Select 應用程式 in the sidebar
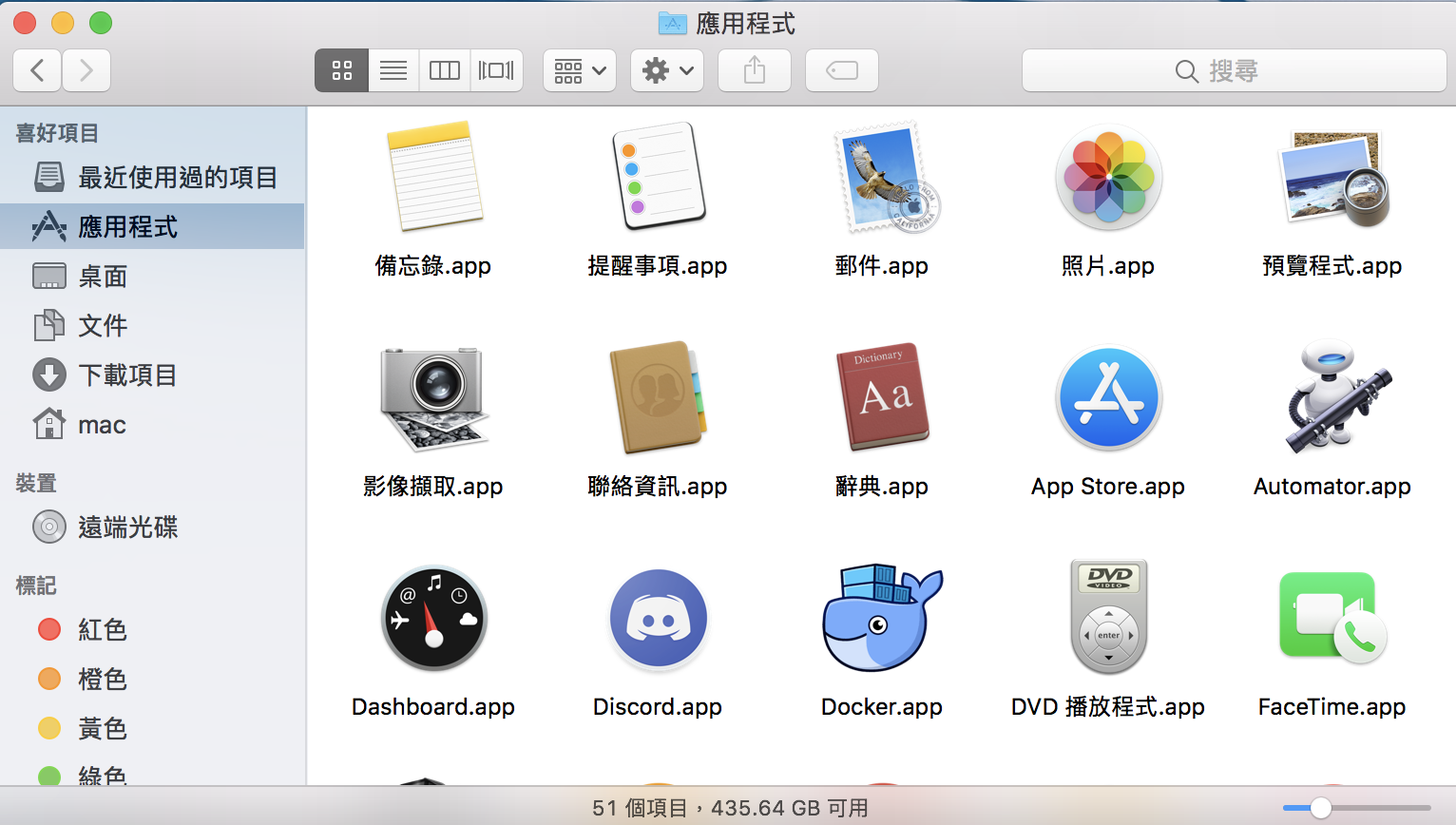This screenshot has width=1456, height=825. pos(153,226)
